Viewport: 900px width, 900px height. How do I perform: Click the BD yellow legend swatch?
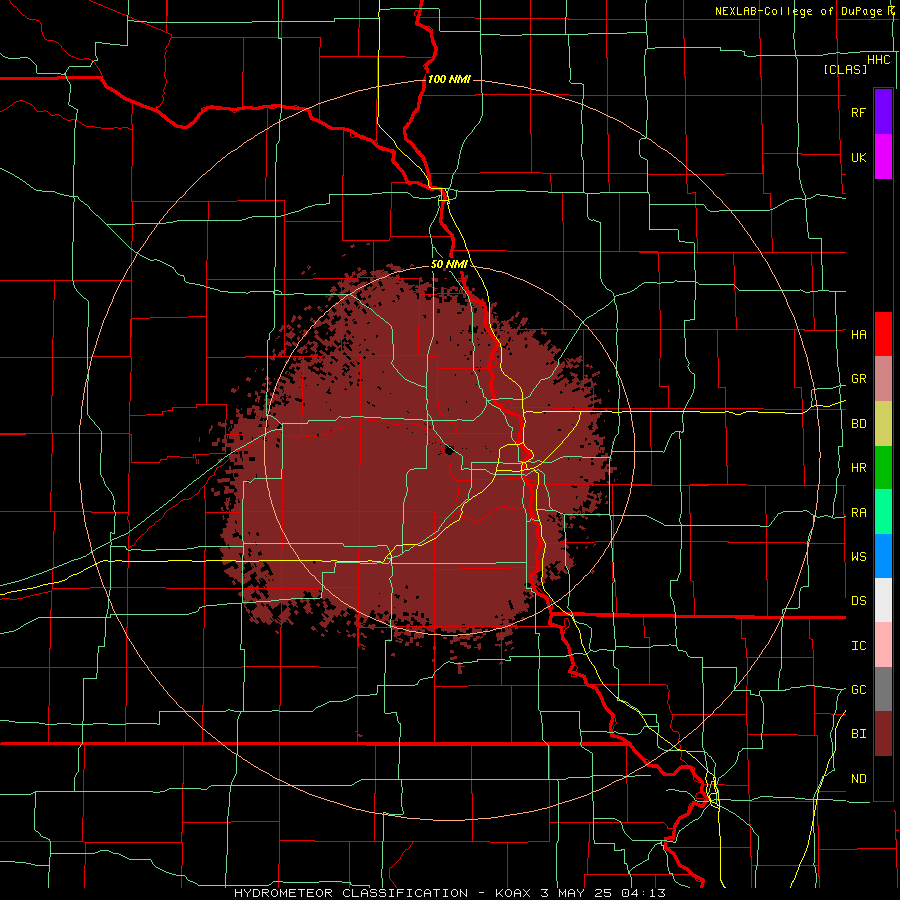[x=883, y=424]
